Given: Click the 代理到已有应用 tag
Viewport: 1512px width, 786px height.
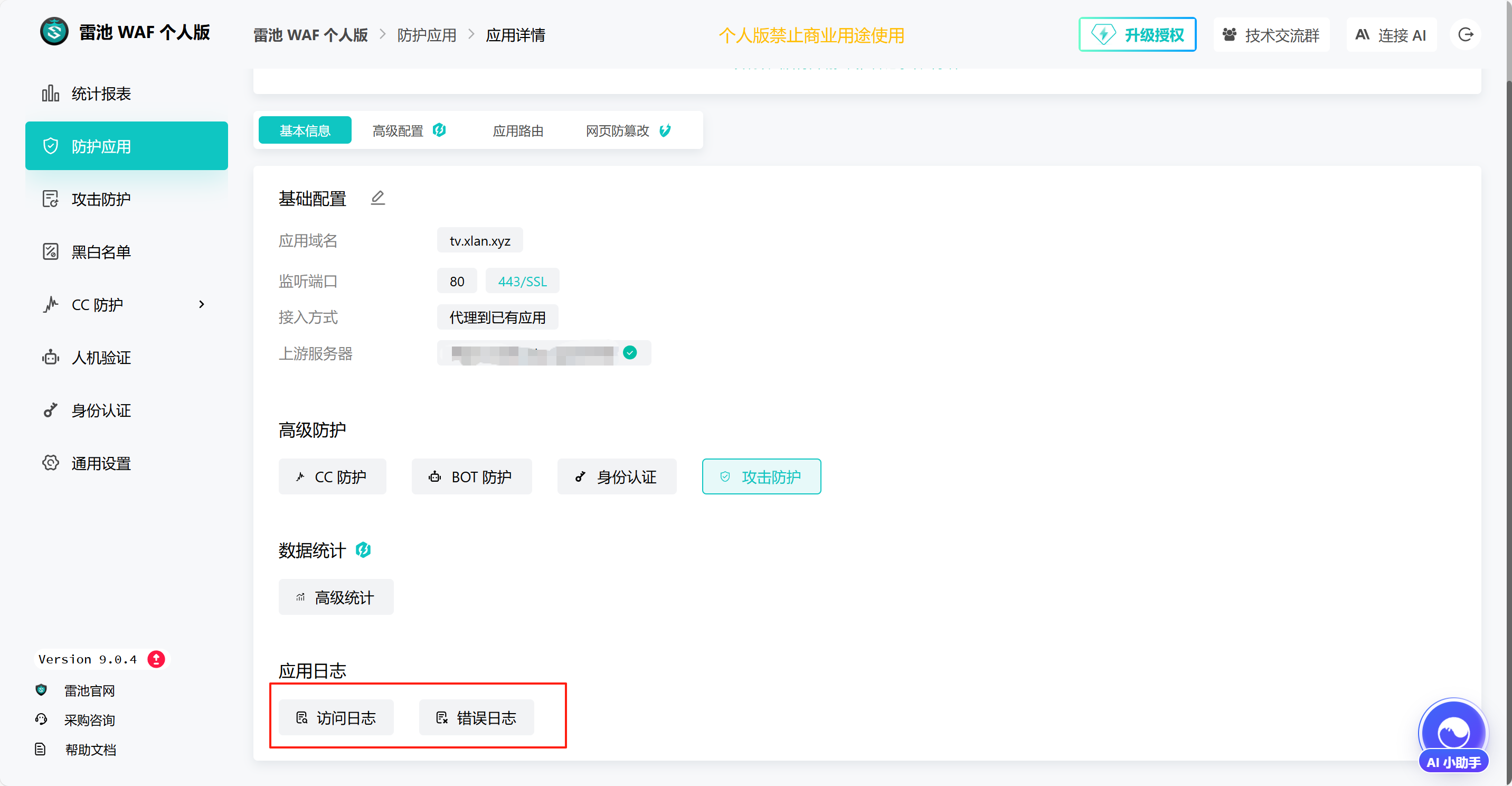Looking at the screenshot, I should tap(497, 317).
